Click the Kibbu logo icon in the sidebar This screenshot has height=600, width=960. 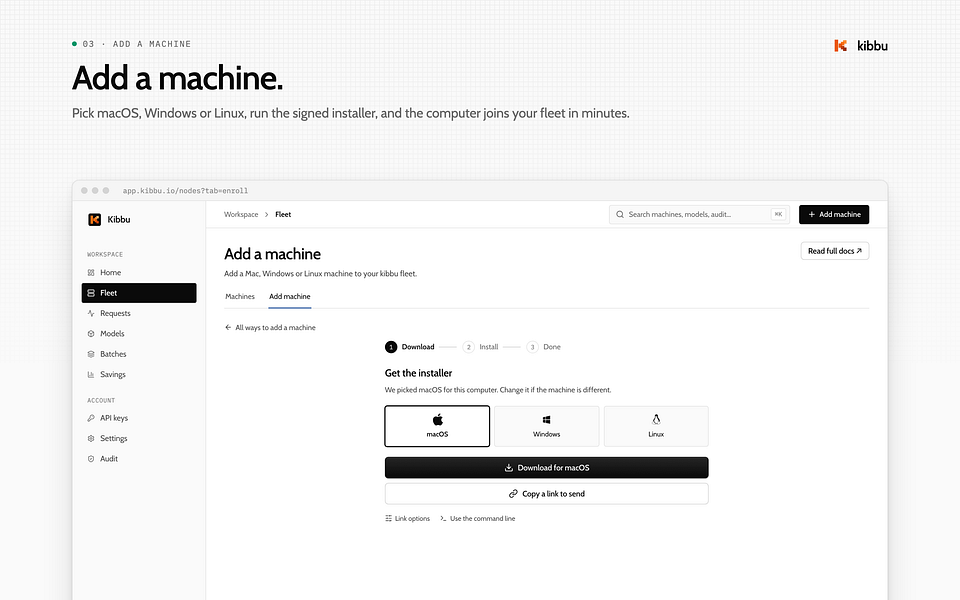(94, 219)
